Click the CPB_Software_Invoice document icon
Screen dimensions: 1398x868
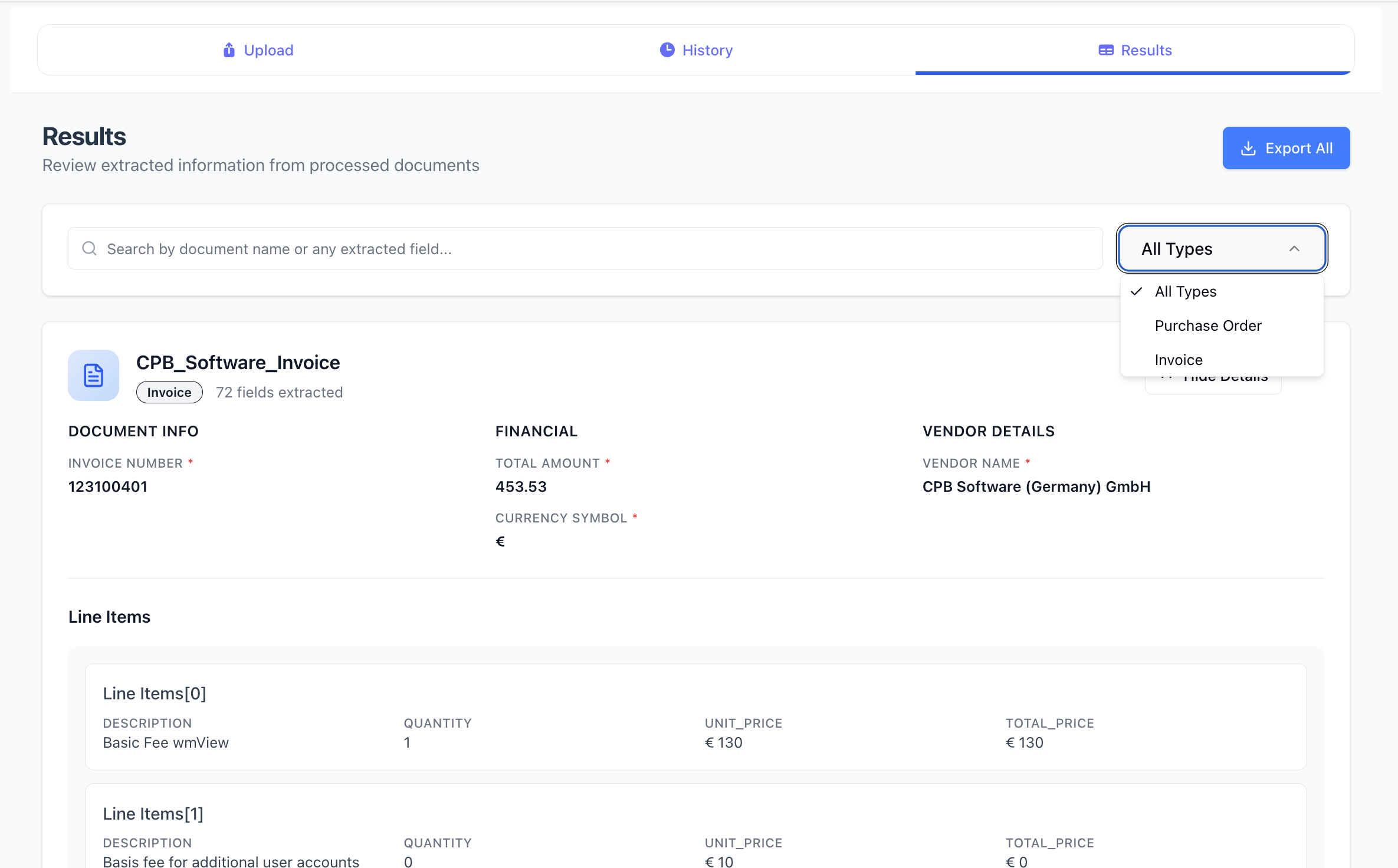(x=94, y=376)
